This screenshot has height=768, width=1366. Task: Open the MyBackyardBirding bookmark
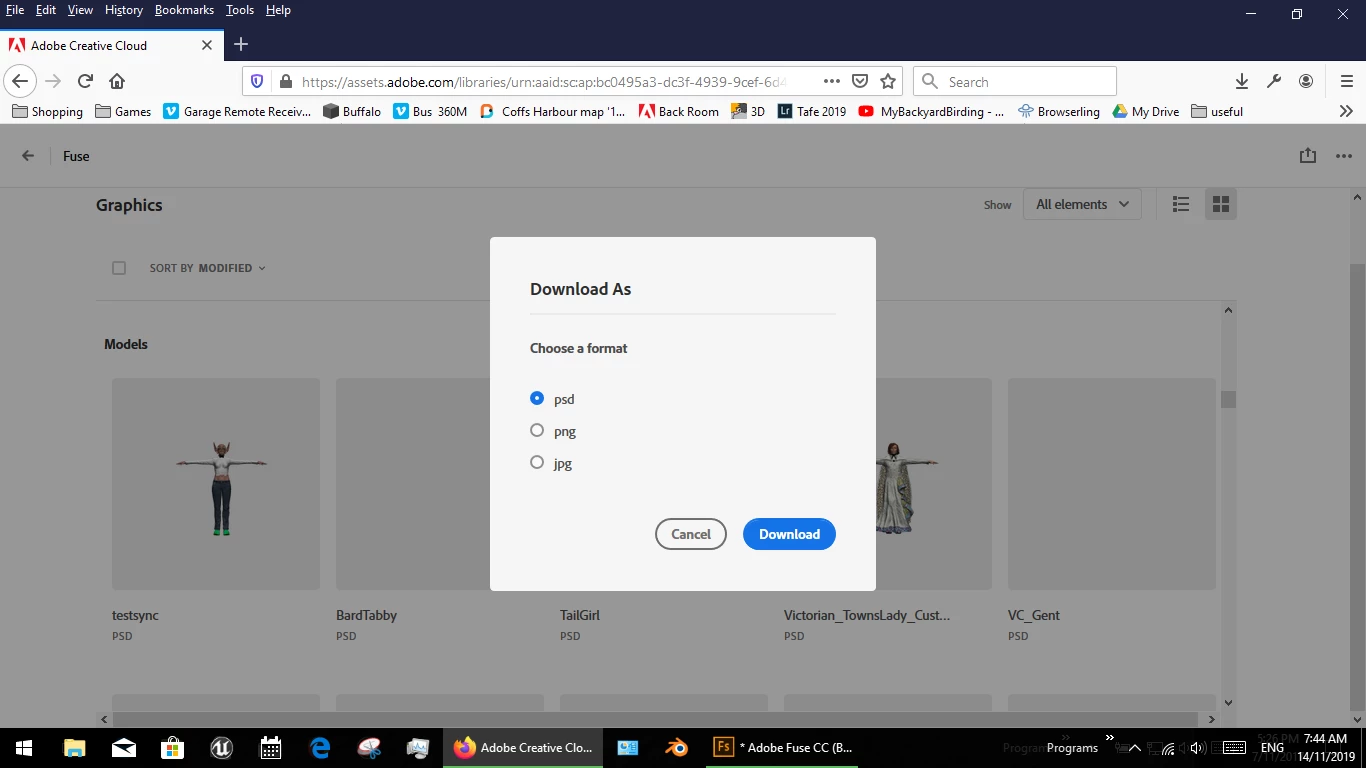point(931,111)
